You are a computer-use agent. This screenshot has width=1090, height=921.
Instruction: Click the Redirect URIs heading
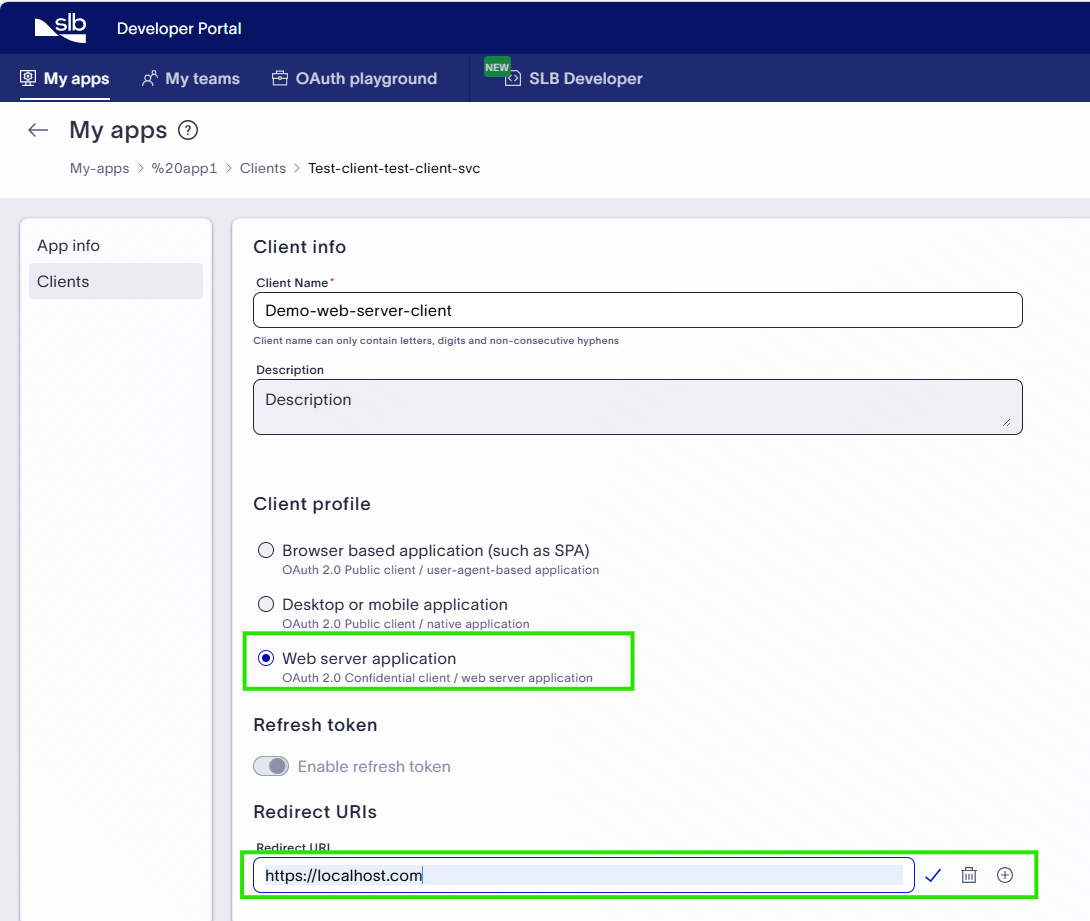(315, 812)
